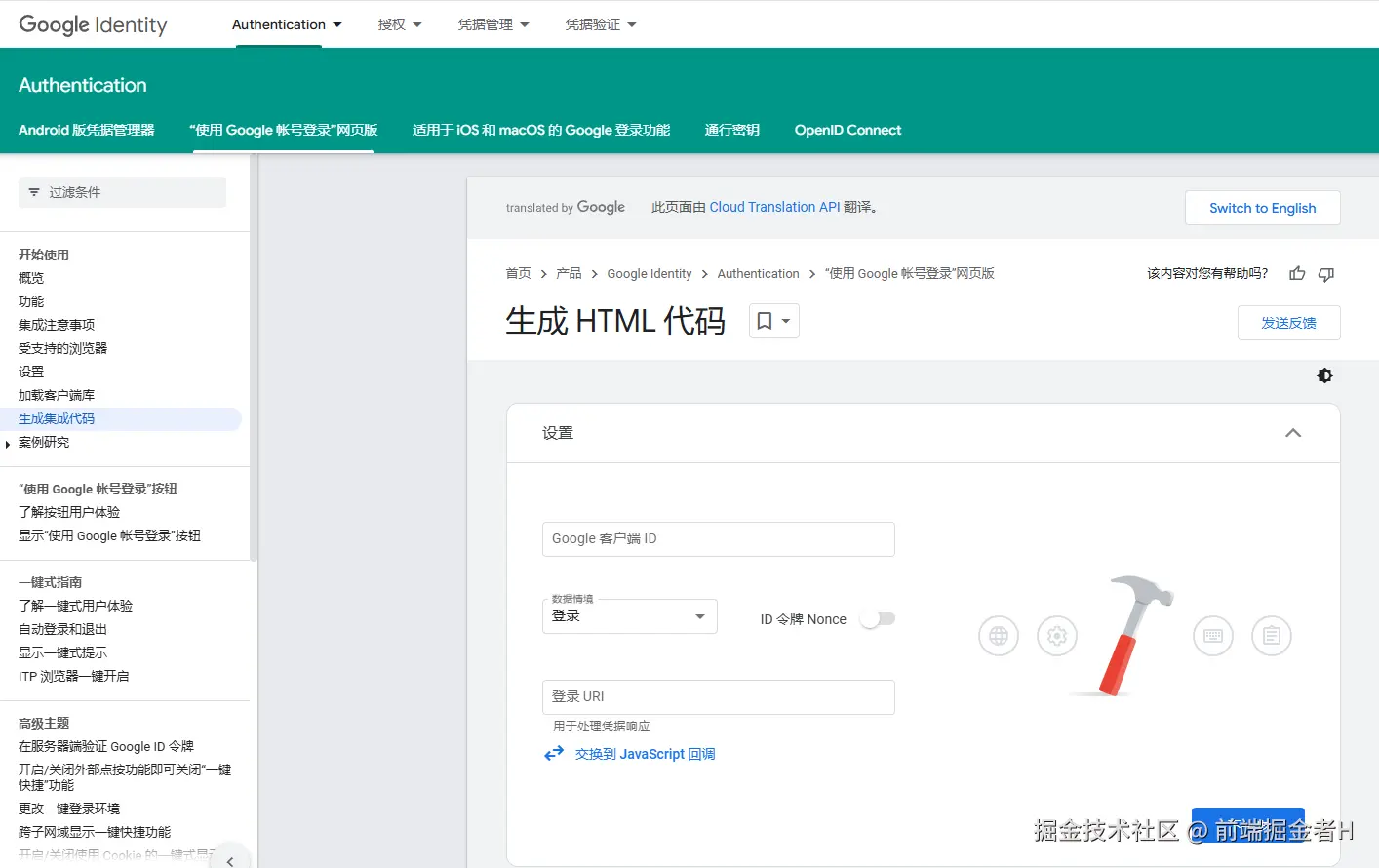The image size is (1379, 868).
Task: Open 显示"使用 Google 帐号登录"按钮 sidebar item
Action: 109,535
